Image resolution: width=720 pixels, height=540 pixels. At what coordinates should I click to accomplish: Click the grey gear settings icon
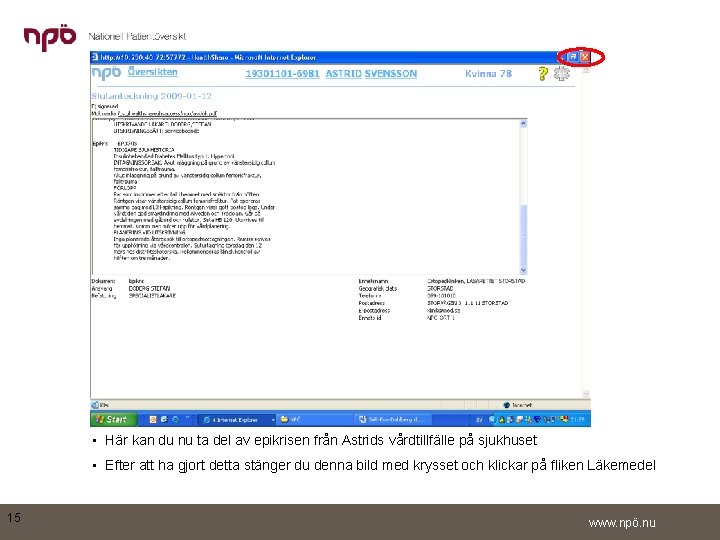561,73
